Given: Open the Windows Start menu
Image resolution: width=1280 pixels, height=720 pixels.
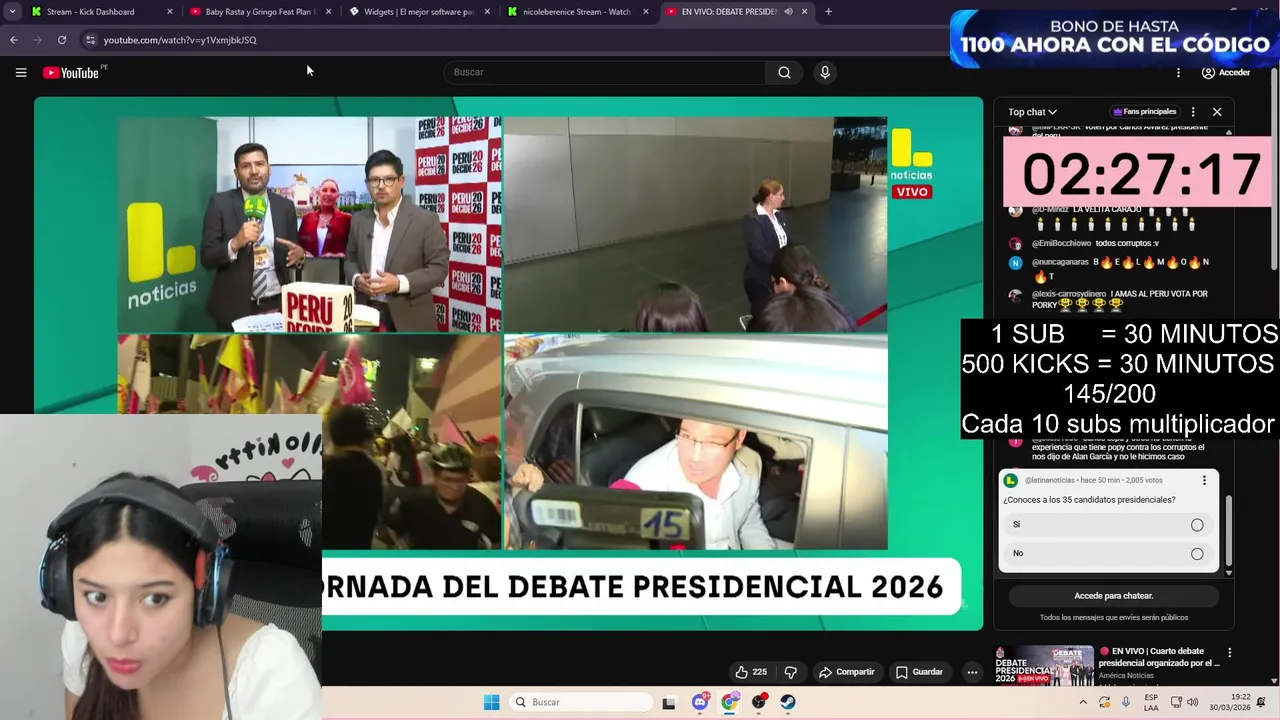Looking at the screenshot, I should tap(491, 702).
